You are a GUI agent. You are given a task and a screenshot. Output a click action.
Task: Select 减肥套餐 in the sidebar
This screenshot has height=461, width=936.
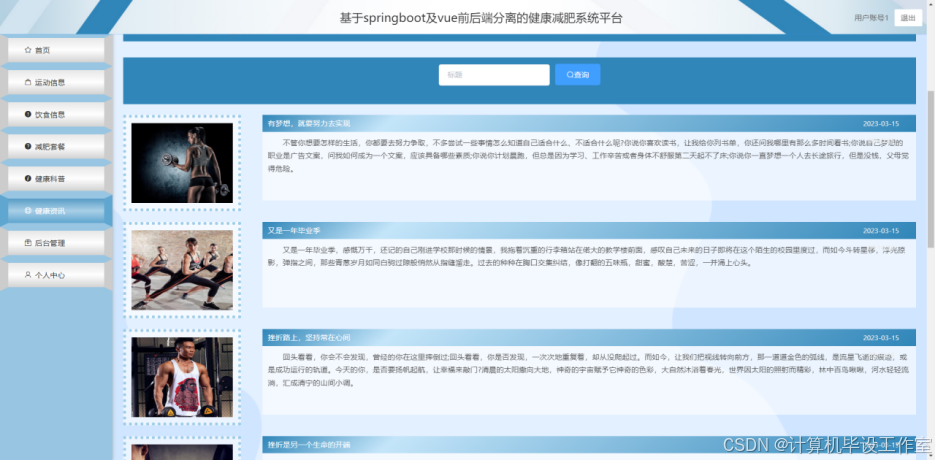[56, 147]
